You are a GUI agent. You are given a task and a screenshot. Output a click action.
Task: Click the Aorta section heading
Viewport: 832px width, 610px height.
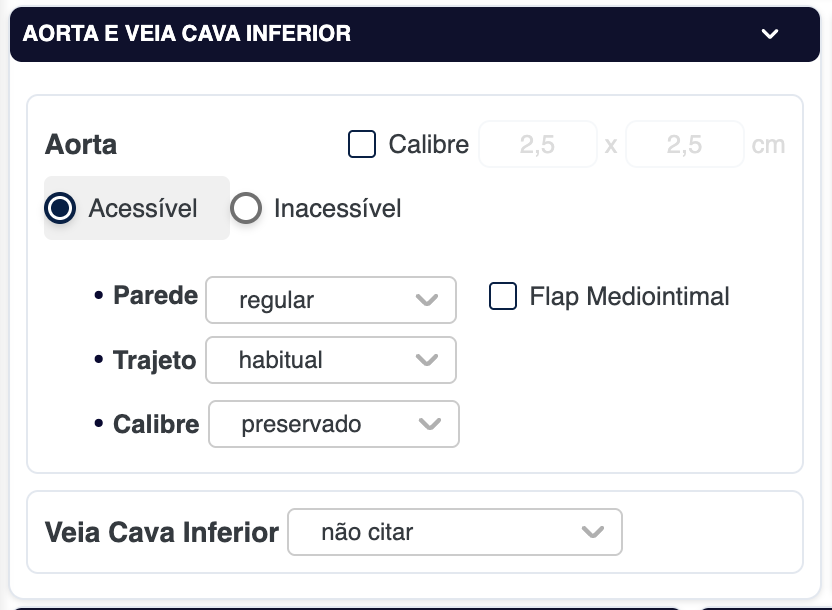coord(81,144)
